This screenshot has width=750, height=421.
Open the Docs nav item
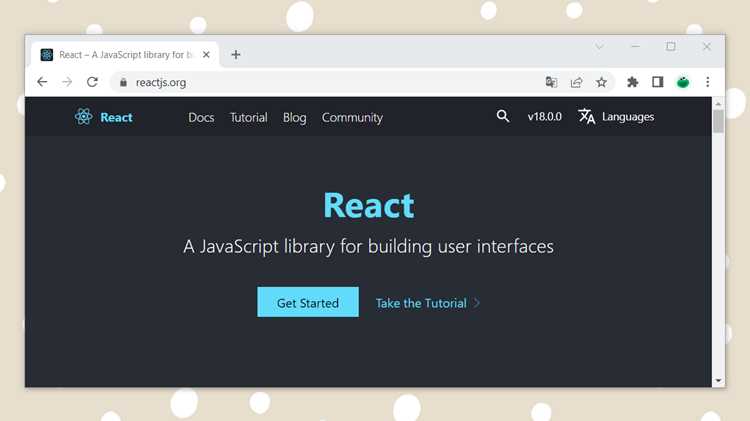click(201, 117)
